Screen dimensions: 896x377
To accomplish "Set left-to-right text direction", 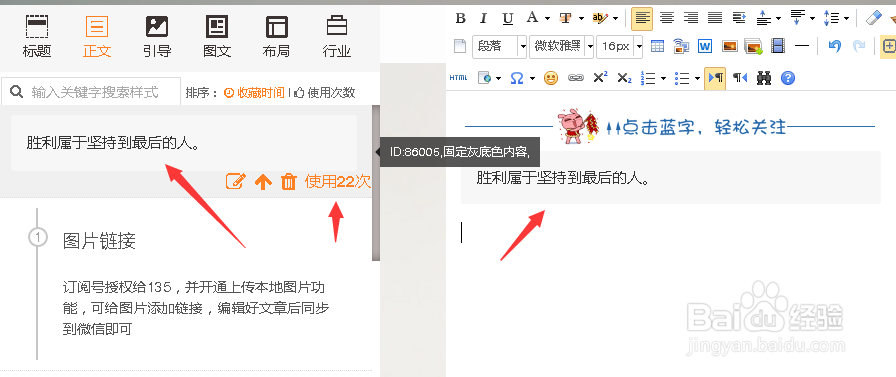I will pos(715,78).
